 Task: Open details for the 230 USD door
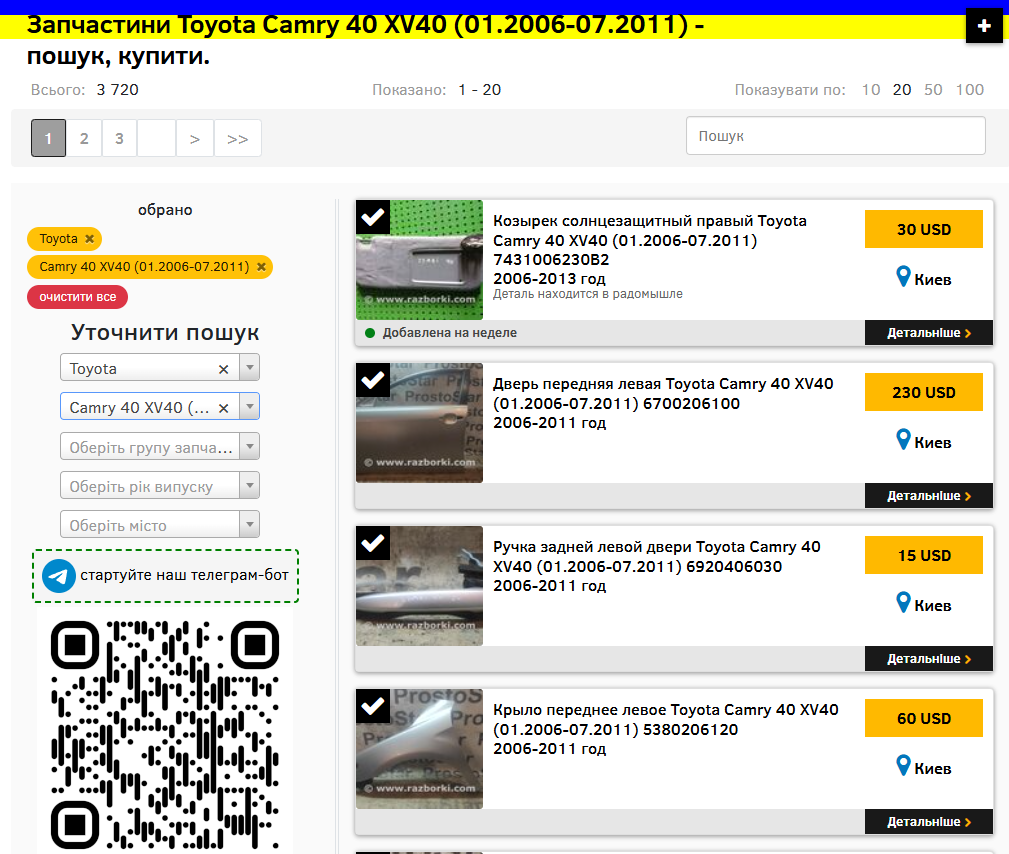(928, 496)
